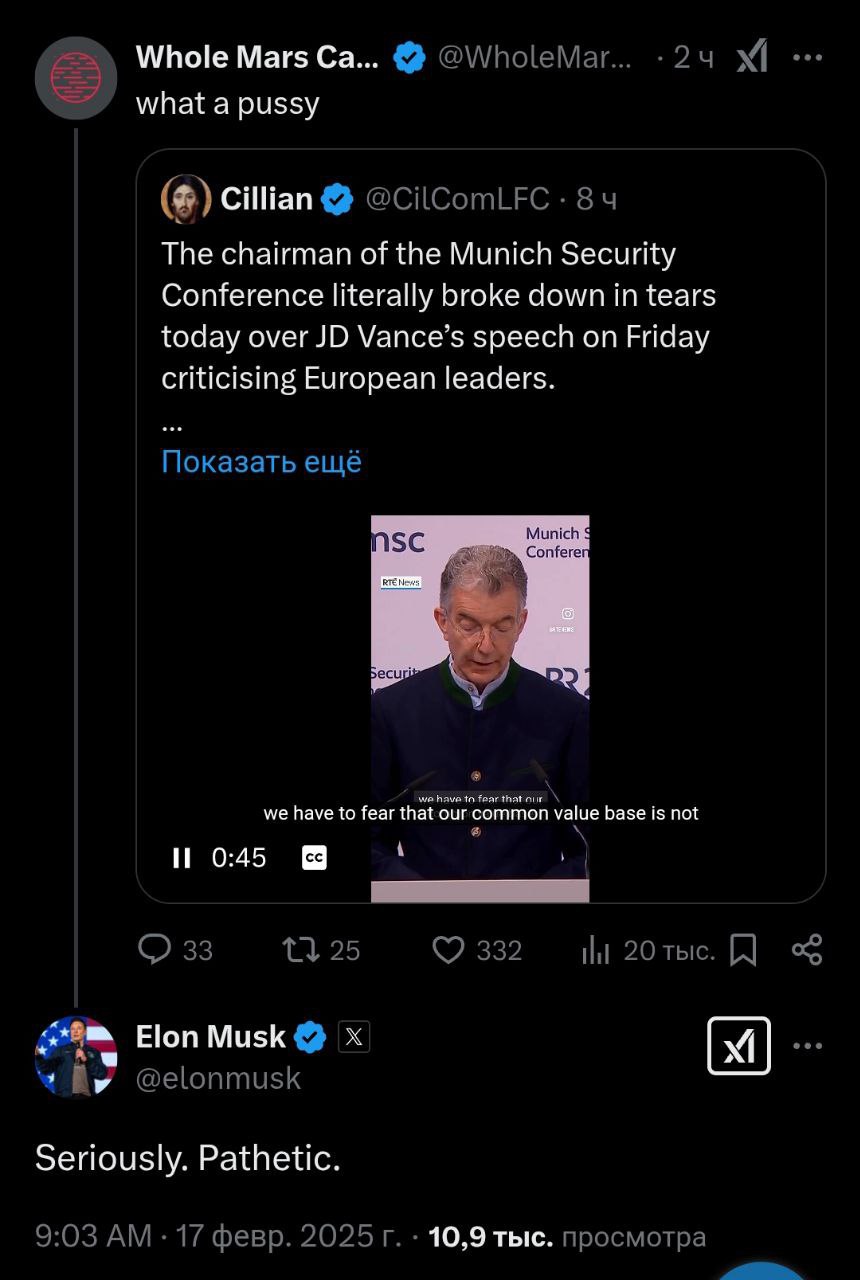Toggle closed captions on the video
This screenshot has width=860, height=1280.
[x=314, y=858]
